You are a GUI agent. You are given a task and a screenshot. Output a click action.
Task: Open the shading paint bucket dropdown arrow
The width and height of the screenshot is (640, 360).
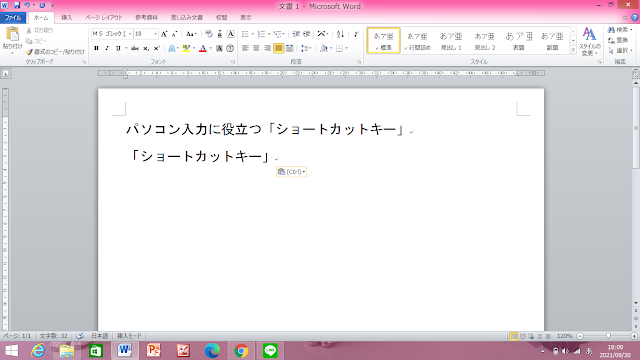tap(331, 48)
